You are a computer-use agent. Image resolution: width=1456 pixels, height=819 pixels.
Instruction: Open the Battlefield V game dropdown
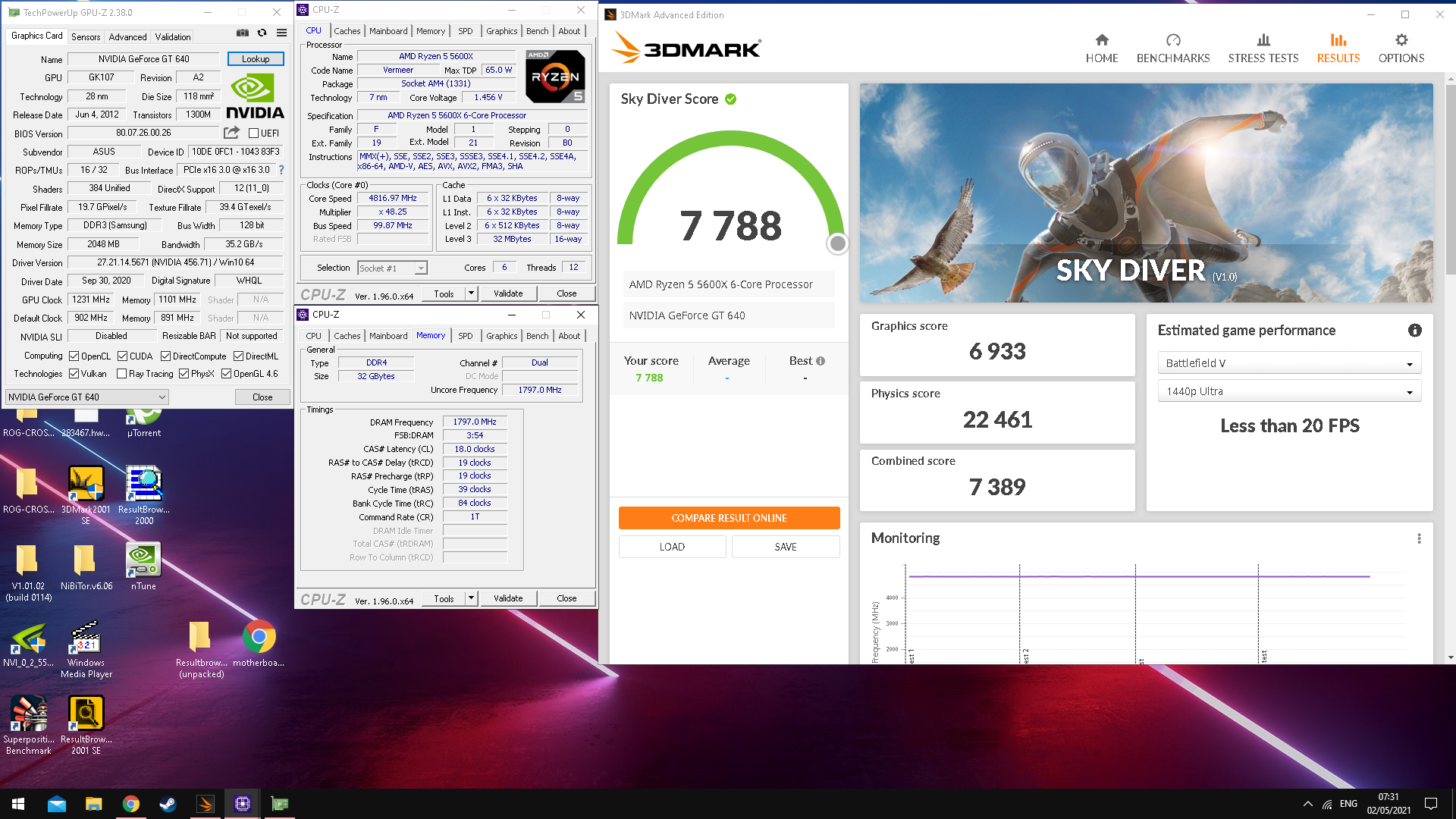tap(1289, 363)
